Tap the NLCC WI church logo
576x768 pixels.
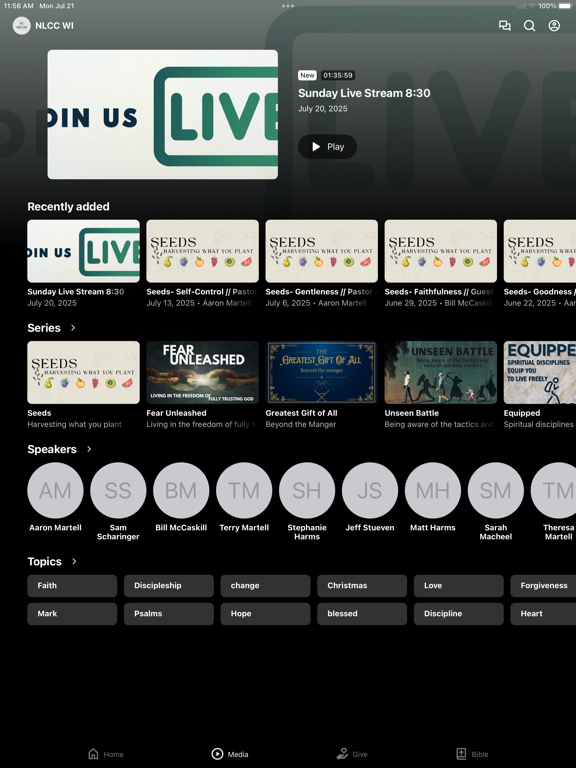[x=22, y=25]
